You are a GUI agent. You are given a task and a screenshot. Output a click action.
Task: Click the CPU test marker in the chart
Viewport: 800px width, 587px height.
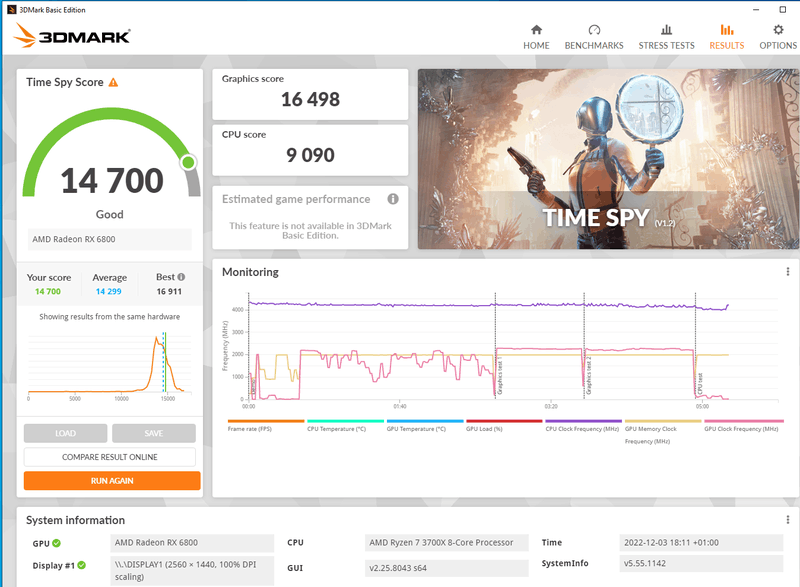(x=700, y=384)
